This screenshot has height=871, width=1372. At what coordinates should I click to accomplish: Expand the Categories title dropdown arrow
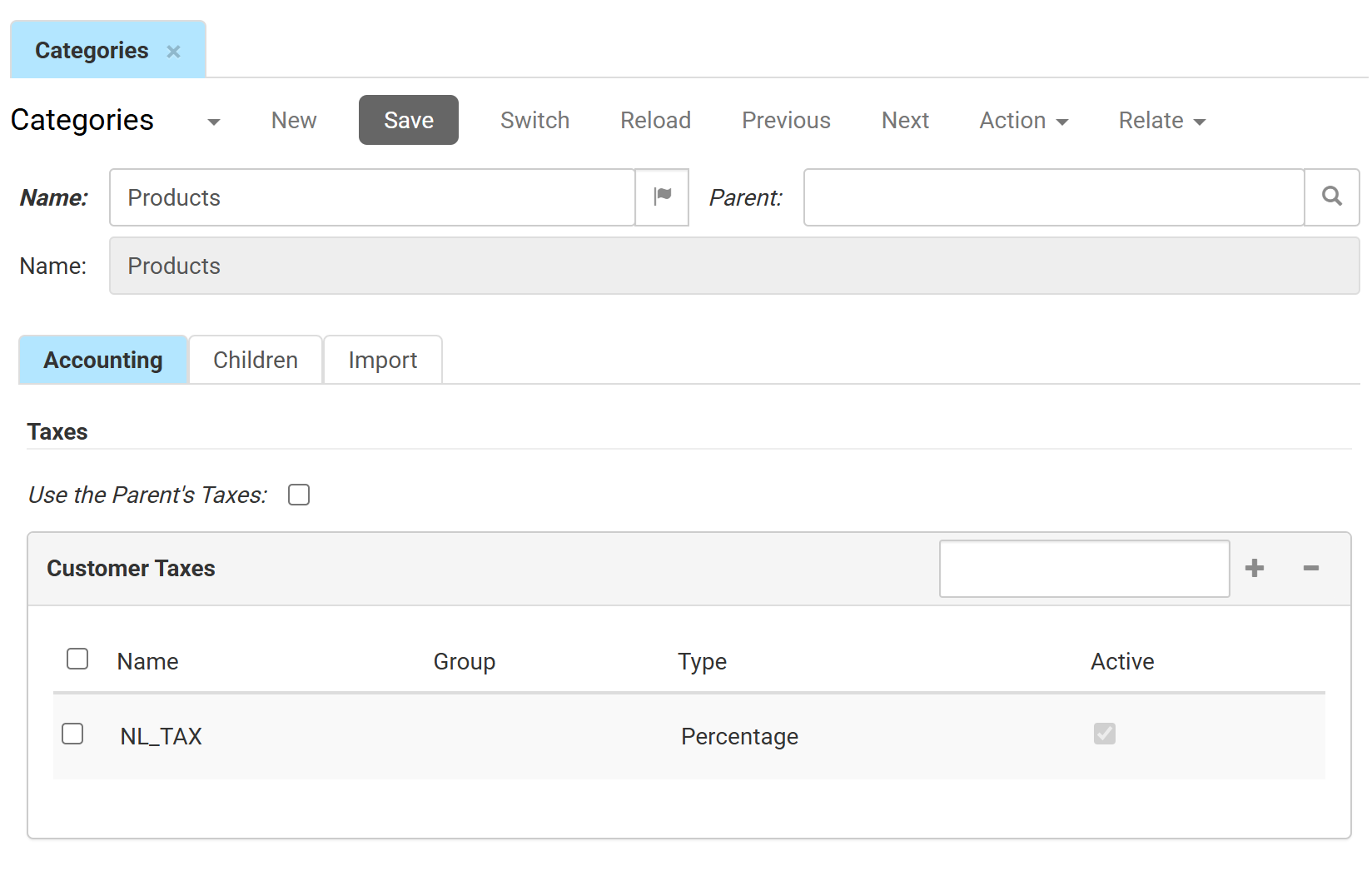(214, 122)
